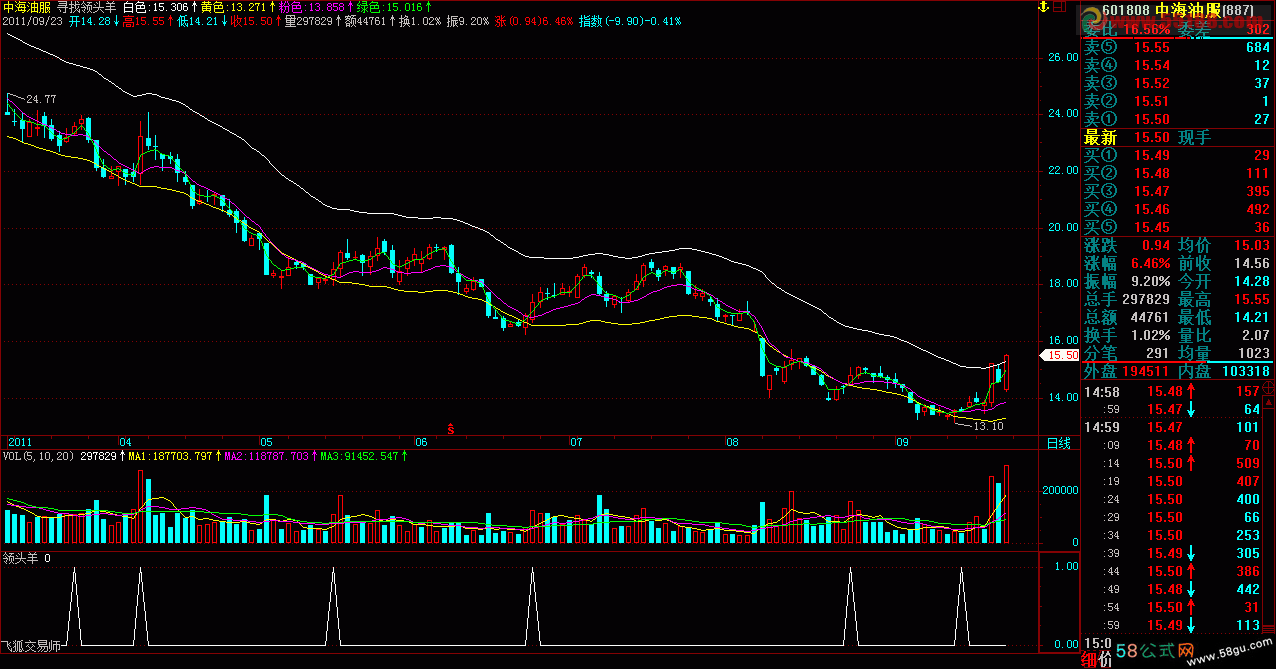Click the 今开 14.28 value
Image resolution: width=1276 pixels, height=669 pixels.
pyautogui.click(x=1251, y=281)
